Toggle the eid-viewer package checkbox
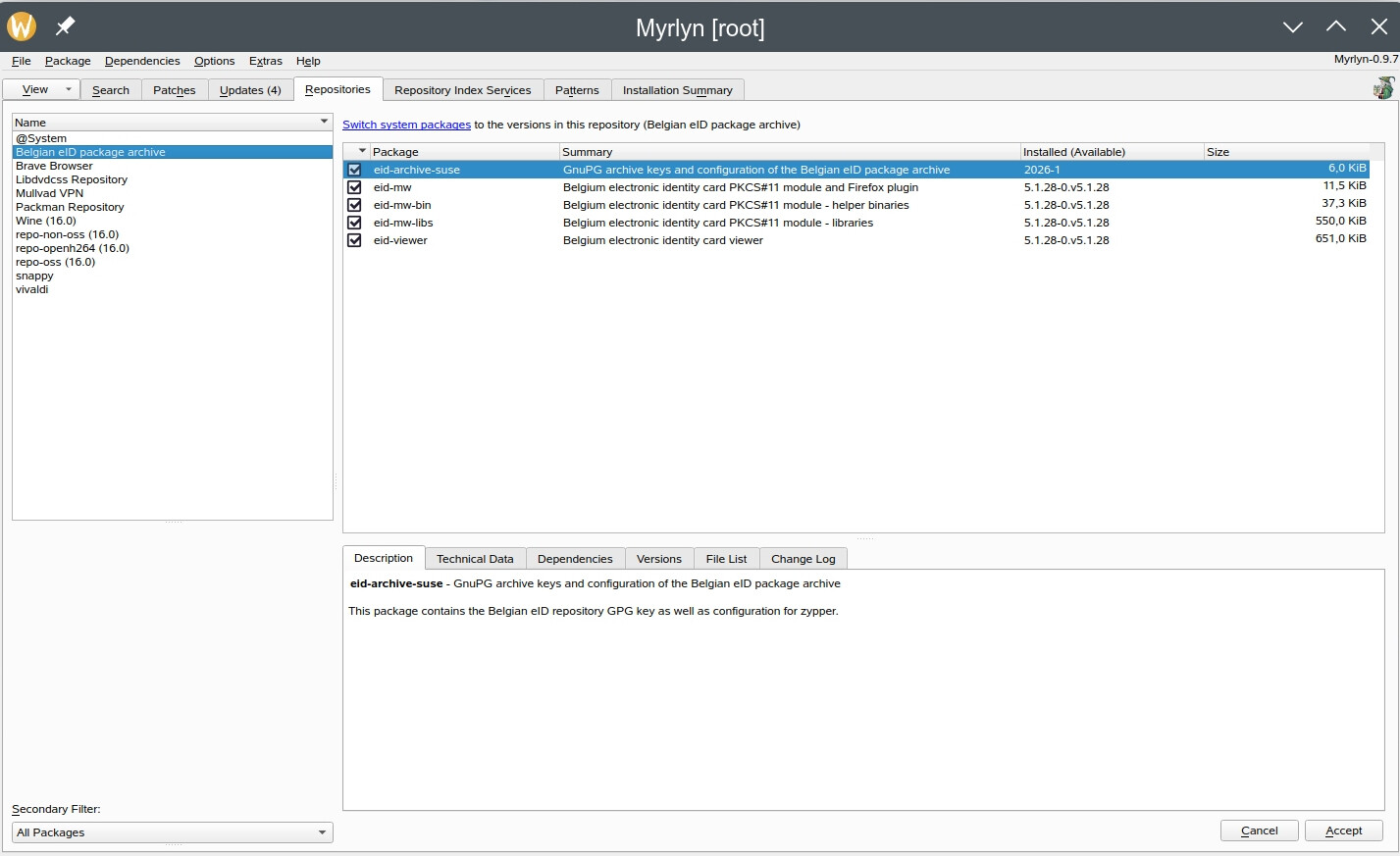Viewport: 1400px width, 856px height. tap(354, 240)
